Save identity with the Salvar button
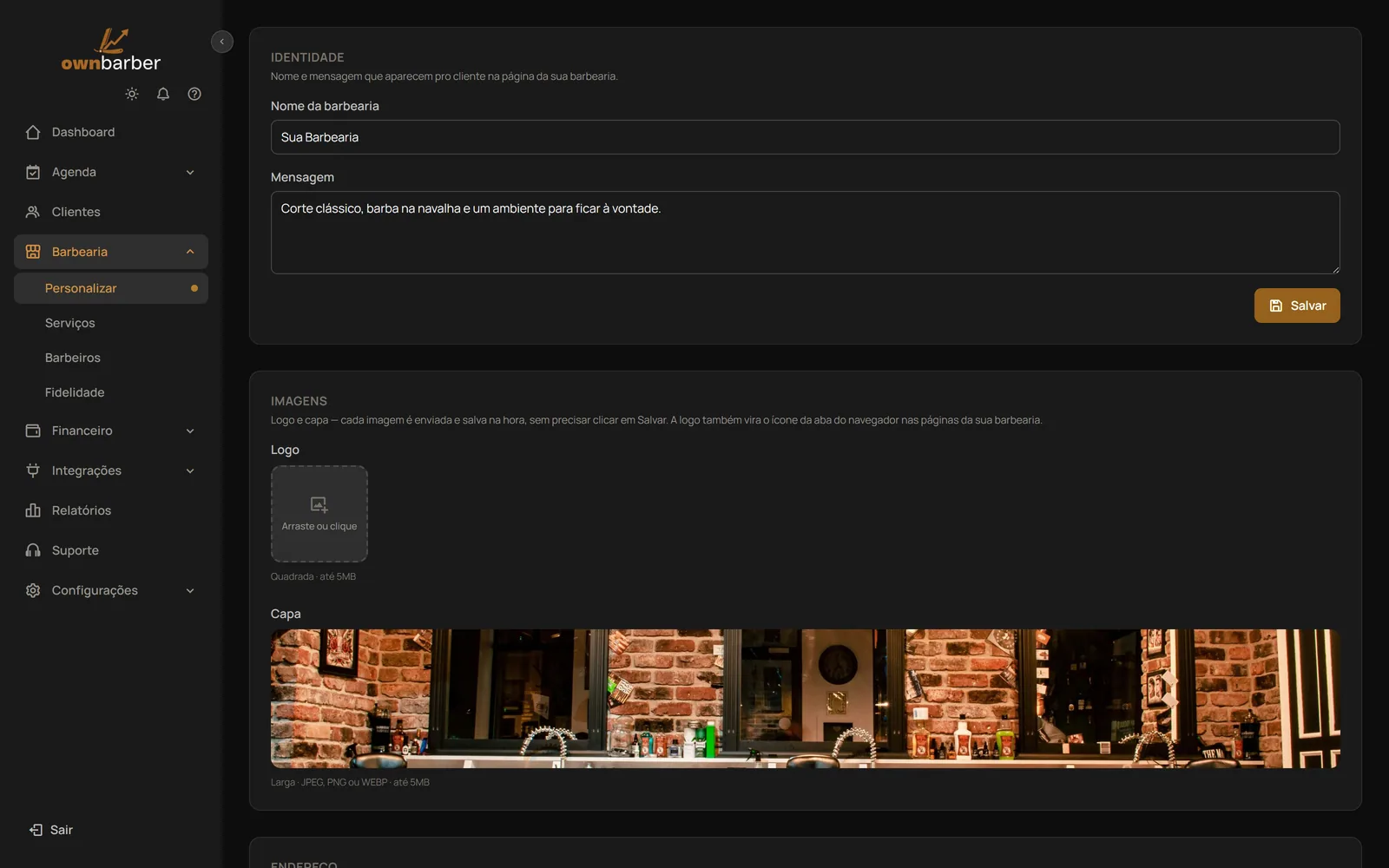Image resolution: width=1389 pixels, height=868 pixels. pyautogui.click(x=1296, y=306)
